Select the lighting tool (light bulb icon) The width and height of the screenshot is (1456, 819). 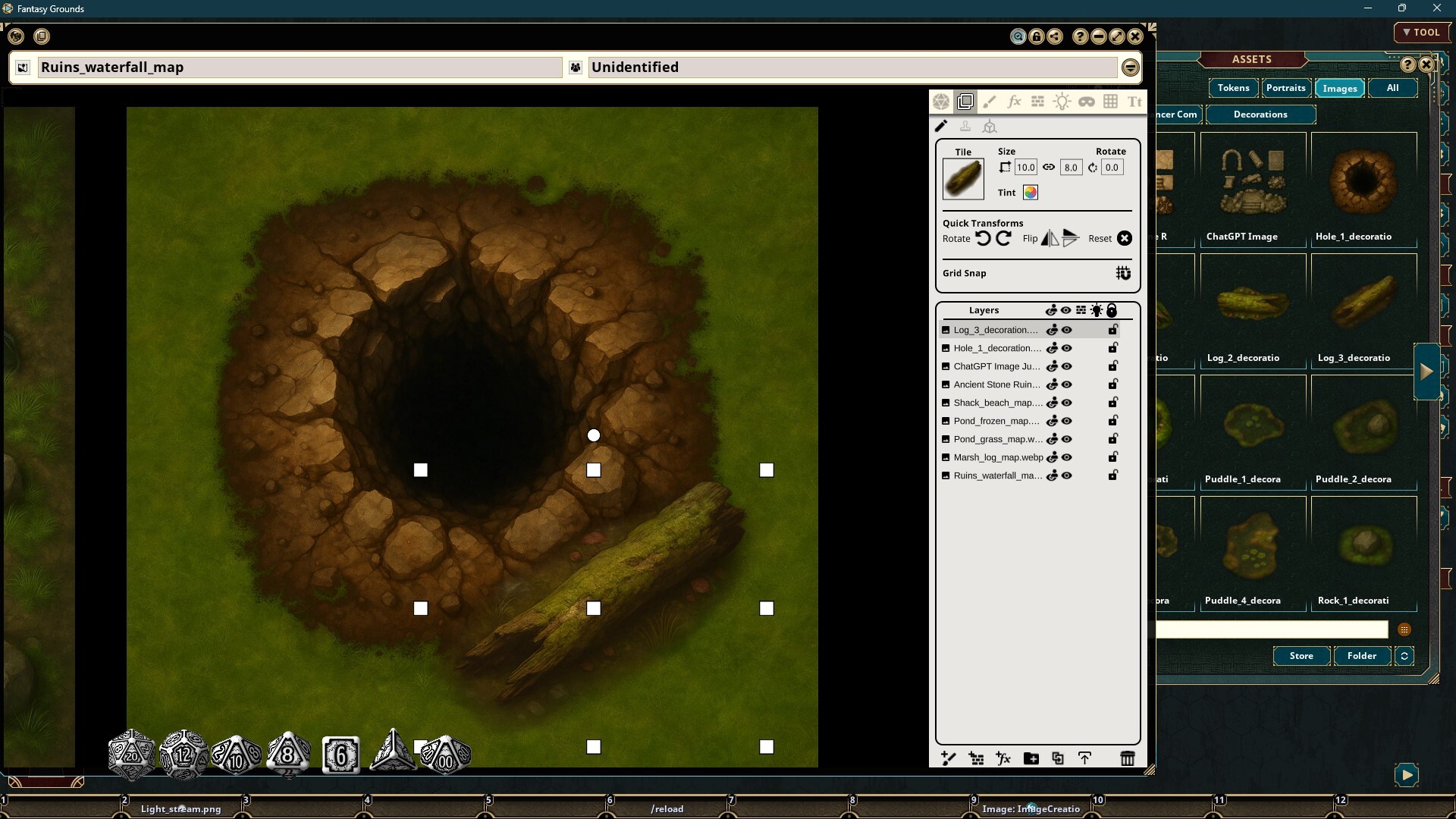click(1062, 102)
